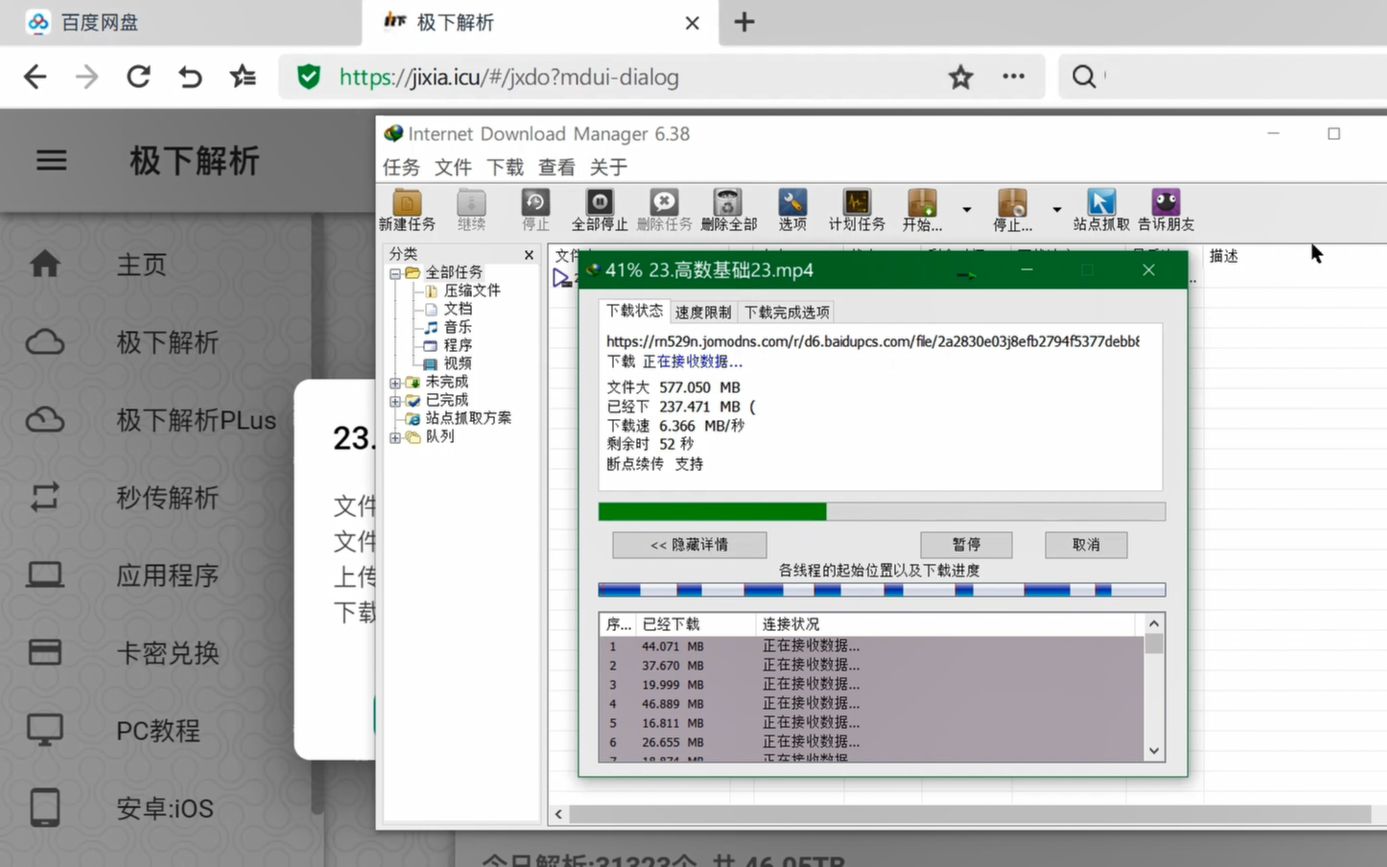Click the card icon beside 卡密兑换
Image resolution: width=1387 pixels, height=867 pixels.
pyautogui.click(x=45, y=653)
